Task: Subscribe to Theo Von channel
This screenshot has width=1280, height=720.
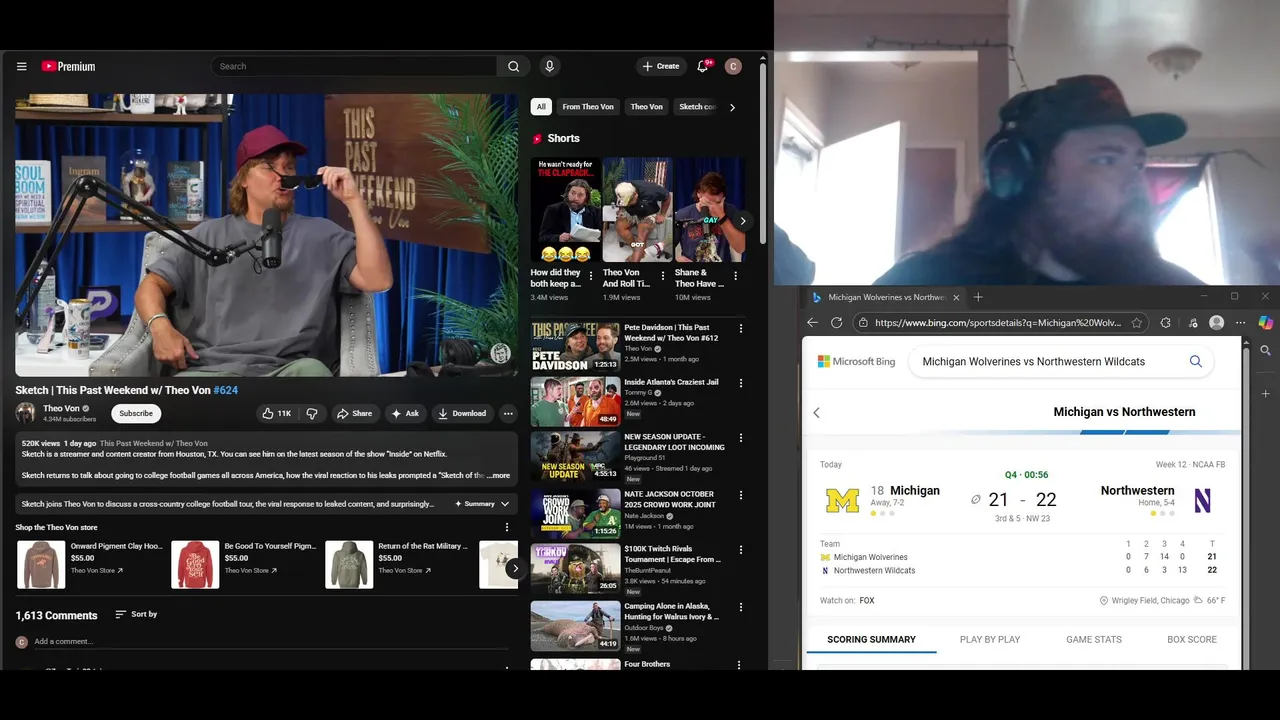Action: coord(136,413)
